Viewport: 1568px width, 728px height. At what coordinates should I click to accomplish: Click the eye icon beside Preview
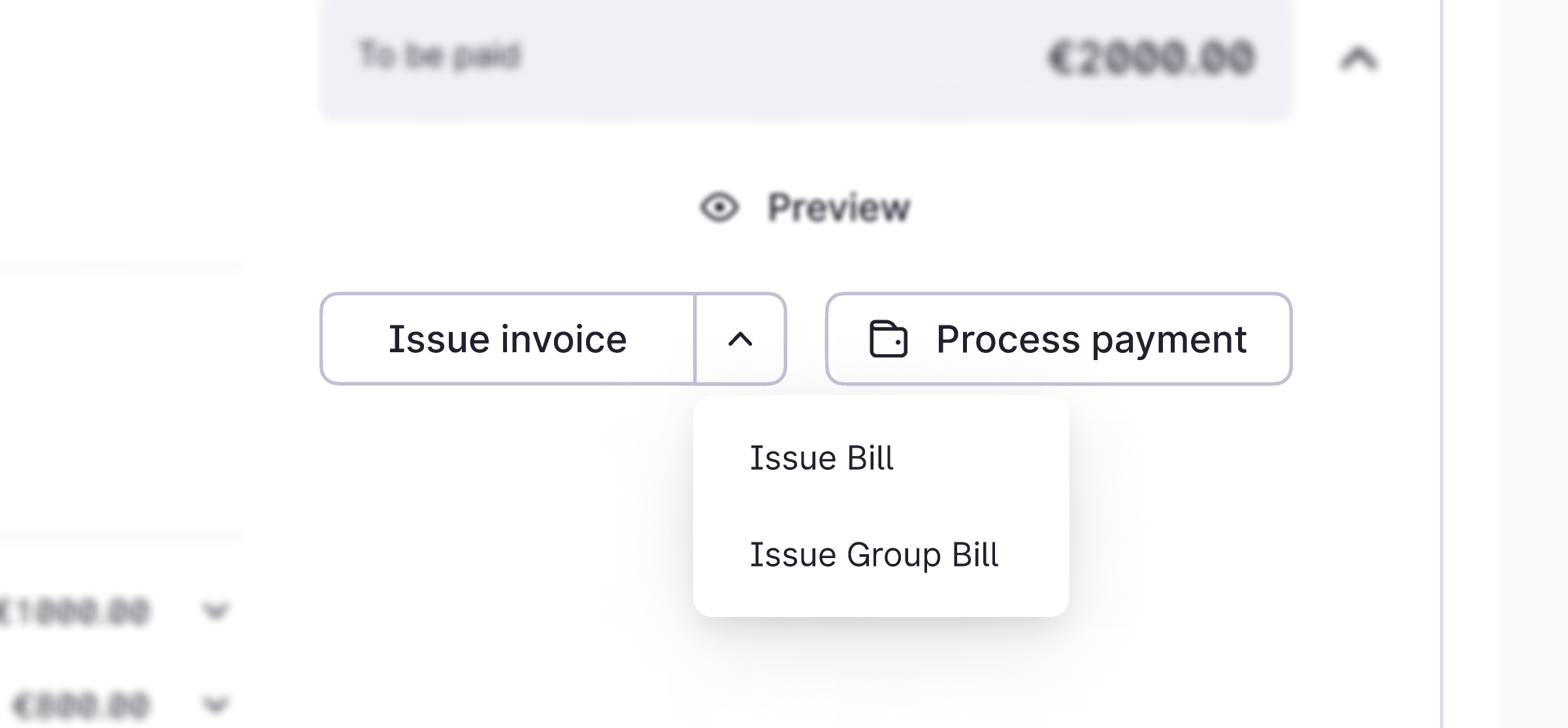pyautogui.click(x=719, y=208)
